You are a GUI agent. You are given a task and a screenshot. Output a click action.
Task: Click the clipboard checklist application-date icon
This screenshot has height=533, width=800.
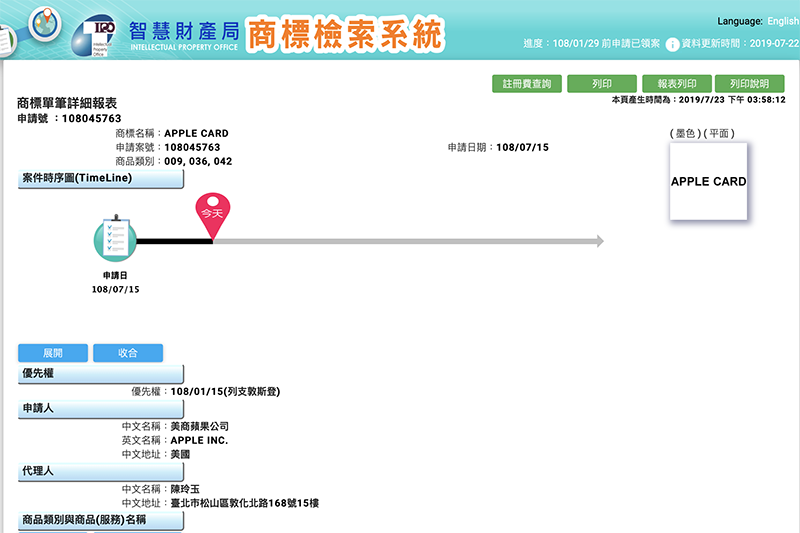(x=115, y=238)
